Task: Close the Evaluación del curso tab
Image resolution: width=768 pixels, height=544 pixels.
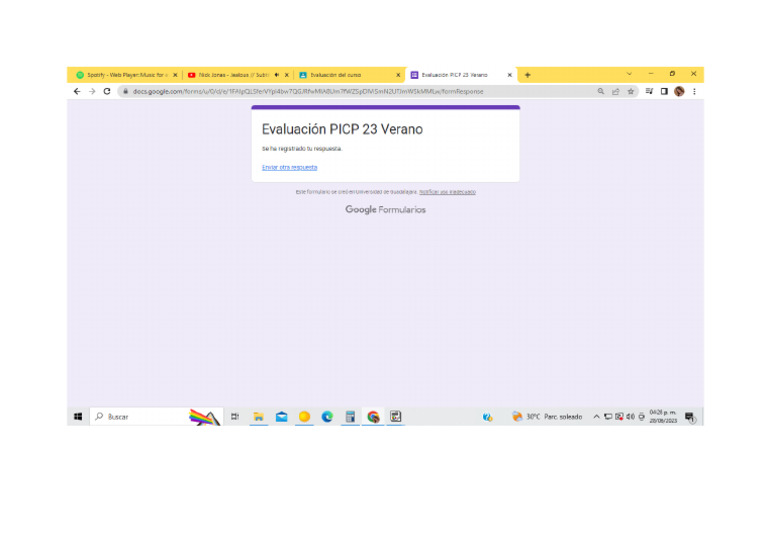Action: [x=398, y=75]
